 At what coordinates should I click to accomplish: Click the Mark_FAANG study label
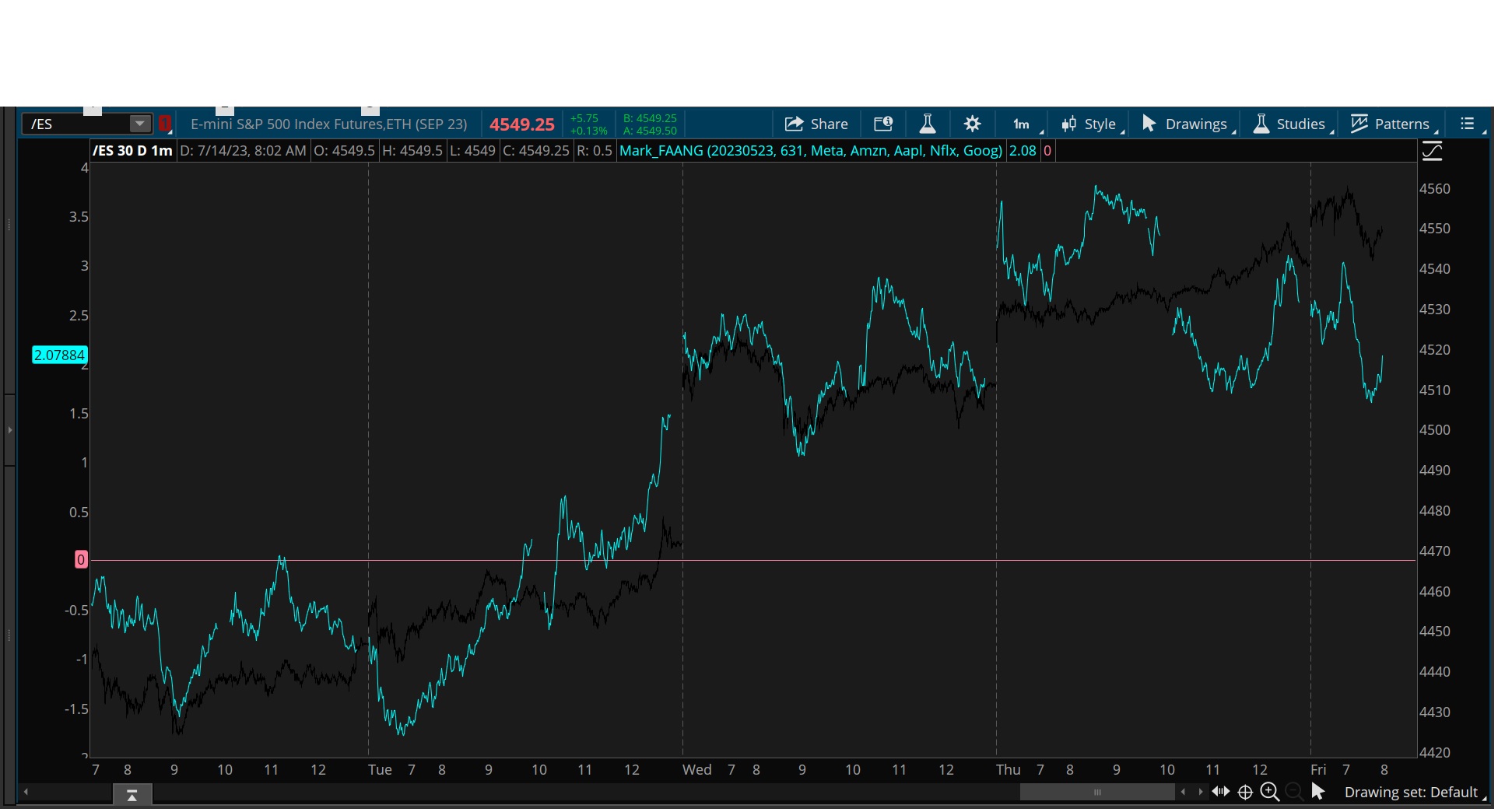(x=811, y=151)
